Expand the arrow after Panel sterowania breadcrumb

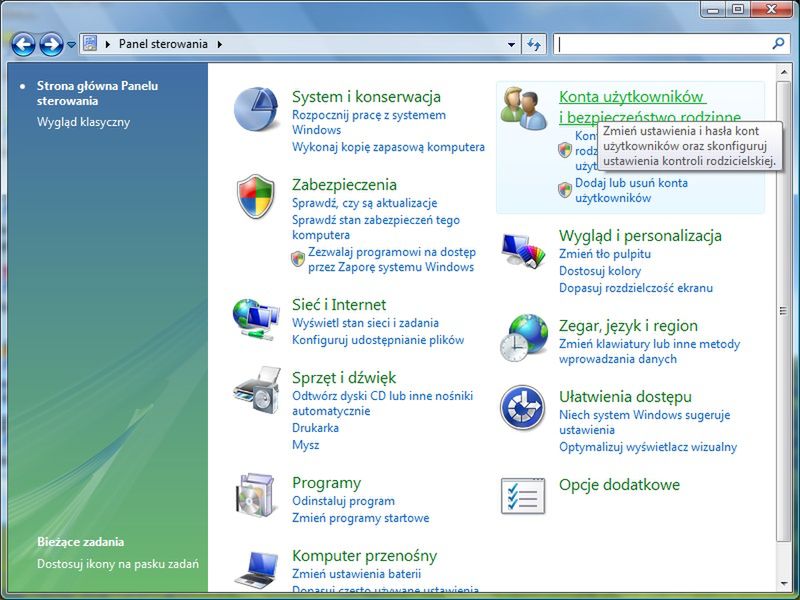coord(220,44)
